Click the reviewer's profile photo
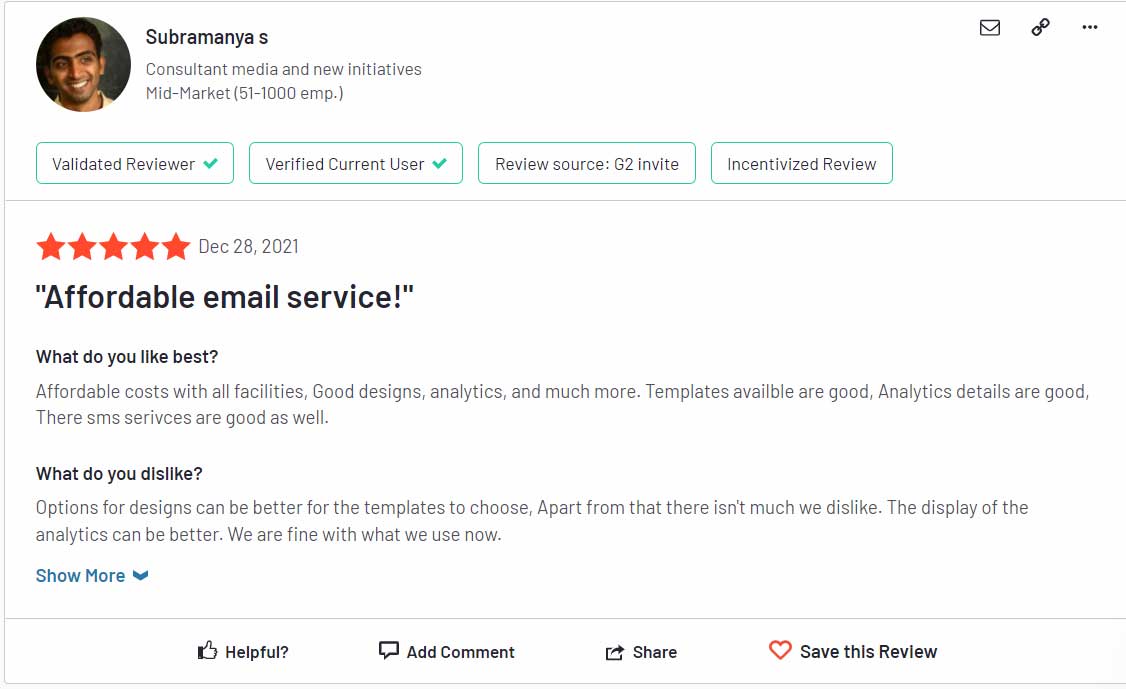The width and height of the screenshot is (1126, 689). [x=83, y=65]
